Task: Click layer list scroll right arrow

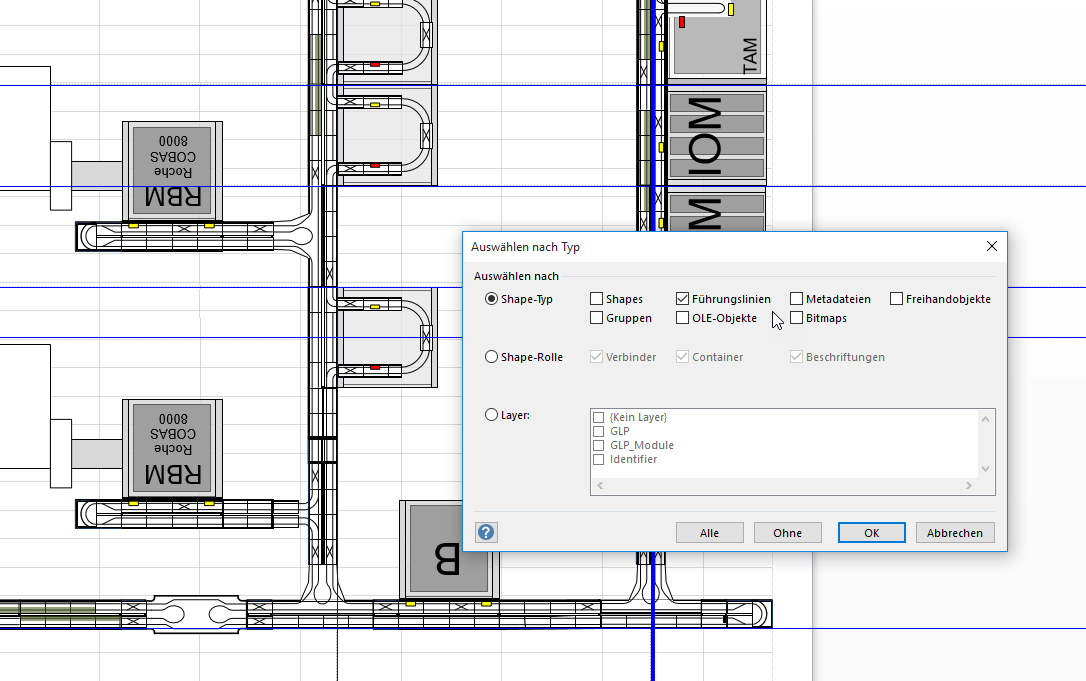Action: click(969, 486)
